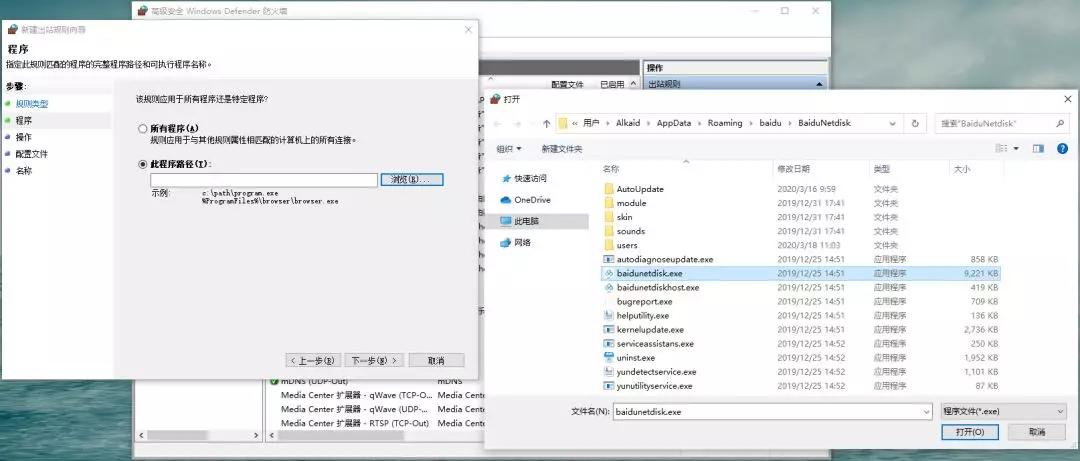Expand the address bar history dropdown
1080x461 pixels.
893,123
